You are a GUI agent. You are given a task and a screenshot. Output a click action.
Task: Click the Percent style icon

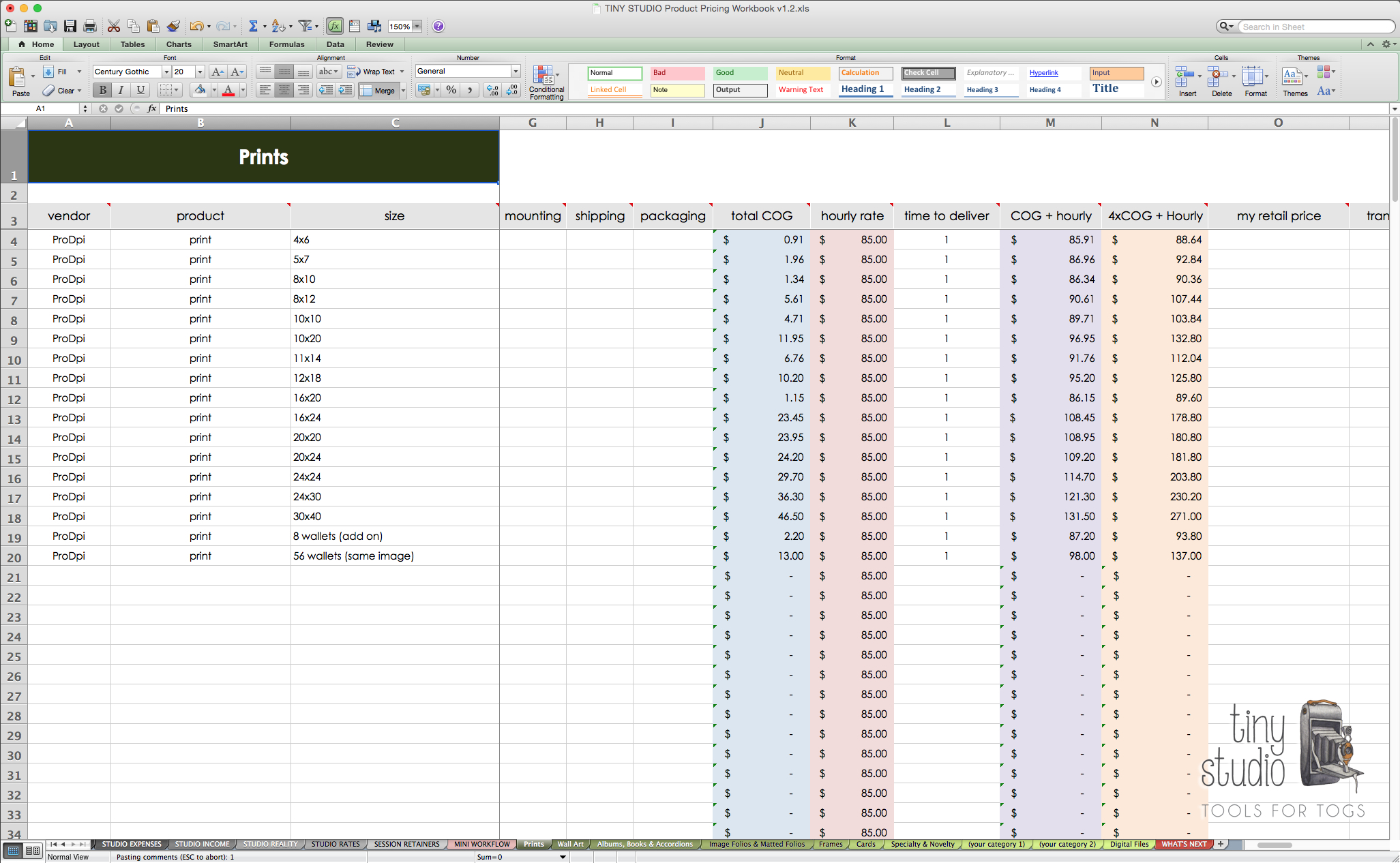click(450, 90)
